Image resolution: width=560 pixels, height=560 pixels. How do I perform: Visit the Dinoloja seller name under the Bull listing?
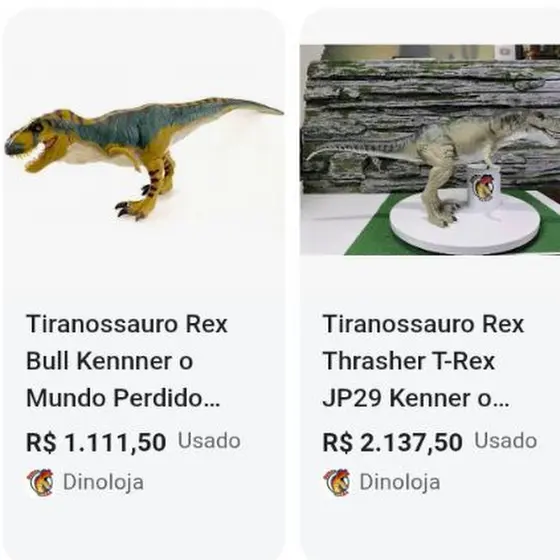(x=103, y=482)
